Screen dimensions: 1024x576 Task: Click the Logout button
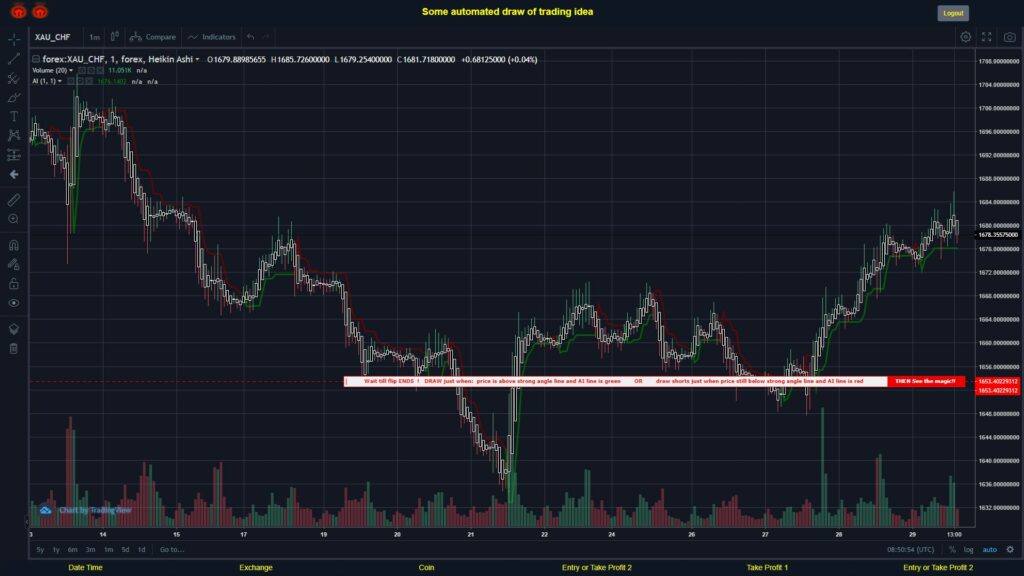(953, 13)
